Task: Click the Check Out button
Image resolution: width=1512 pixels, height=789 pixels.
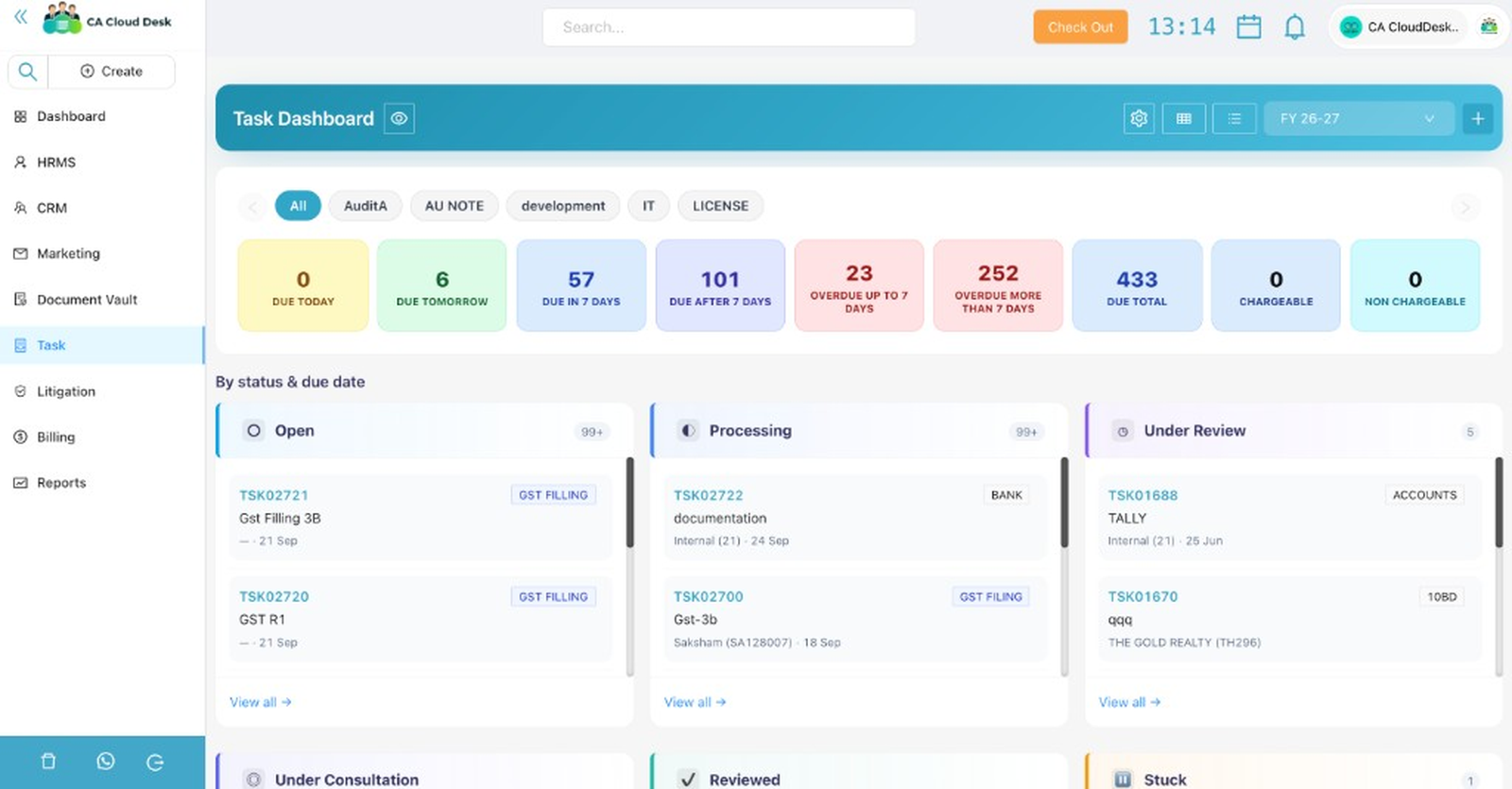Action: pyautogui.click(x=1080, y=27)
